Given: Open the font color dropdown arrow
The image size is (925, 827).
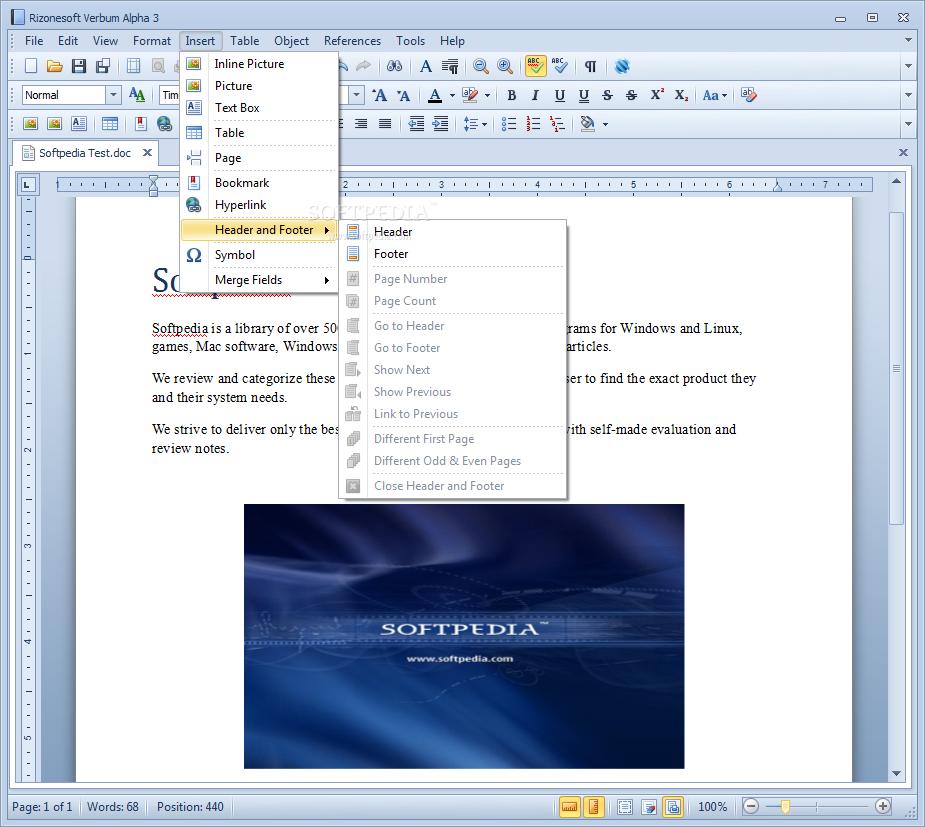Looking at the screenshot, I should (452, 95).
